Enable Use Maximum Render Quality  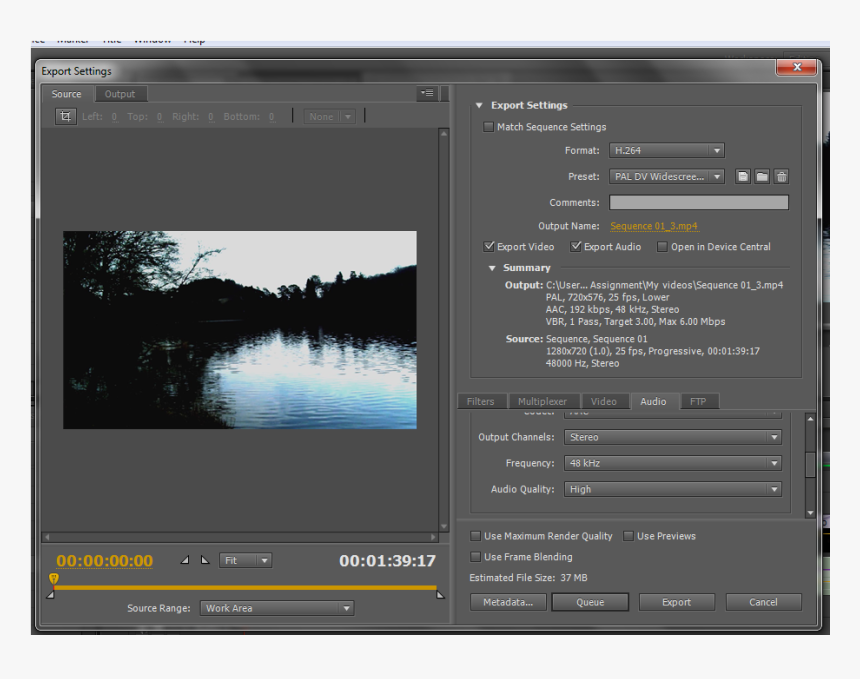[x=475, y=536]
